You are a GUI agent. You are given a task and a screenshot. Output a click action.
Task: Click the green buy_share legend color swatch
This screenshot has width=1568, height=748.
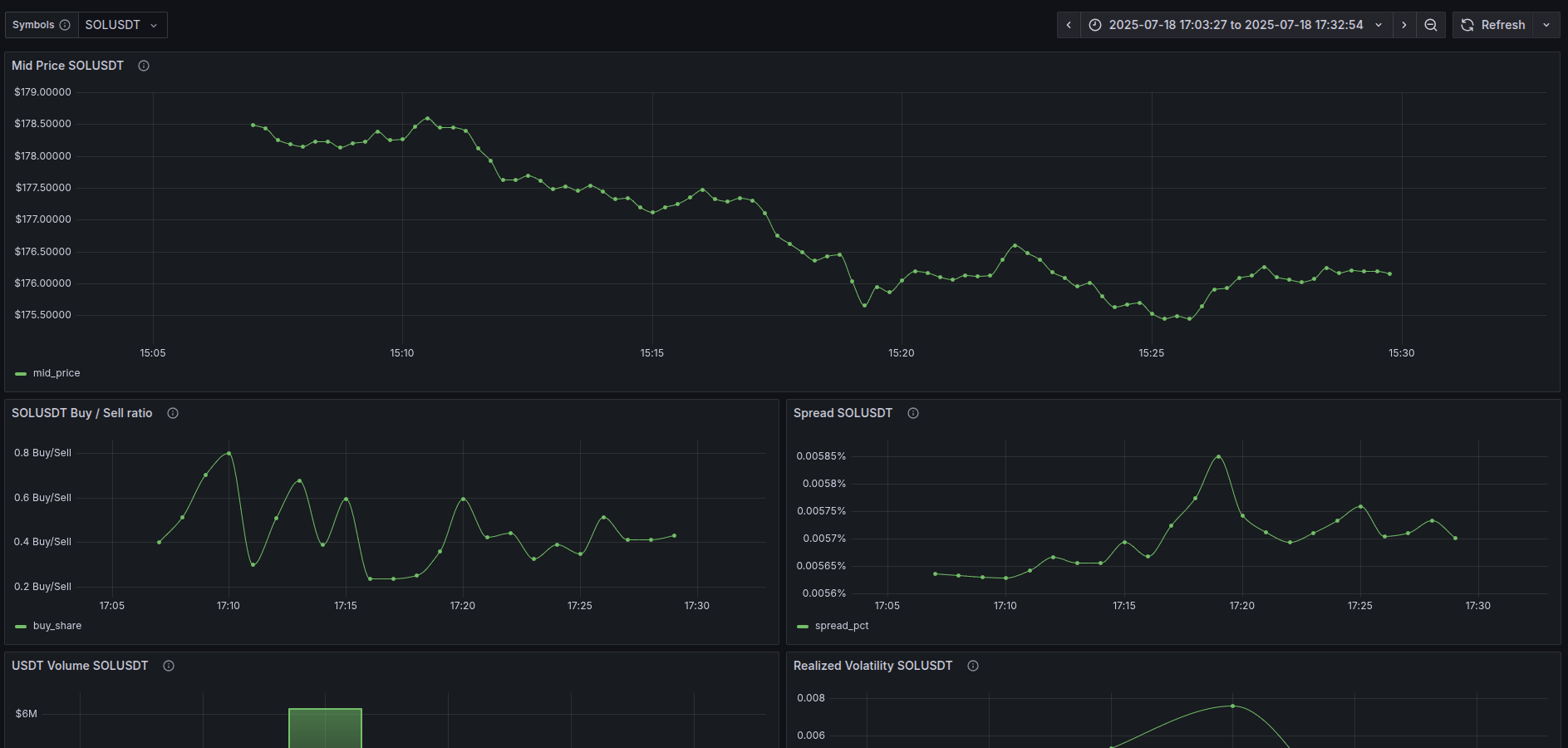coord(21,627)
